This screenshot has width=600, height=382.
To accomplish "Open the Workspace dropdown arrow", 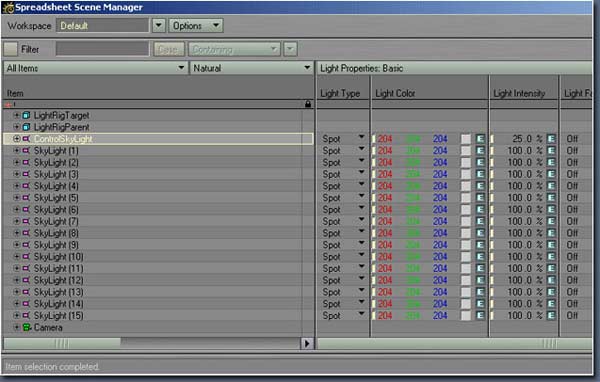I will click(158, 26).
